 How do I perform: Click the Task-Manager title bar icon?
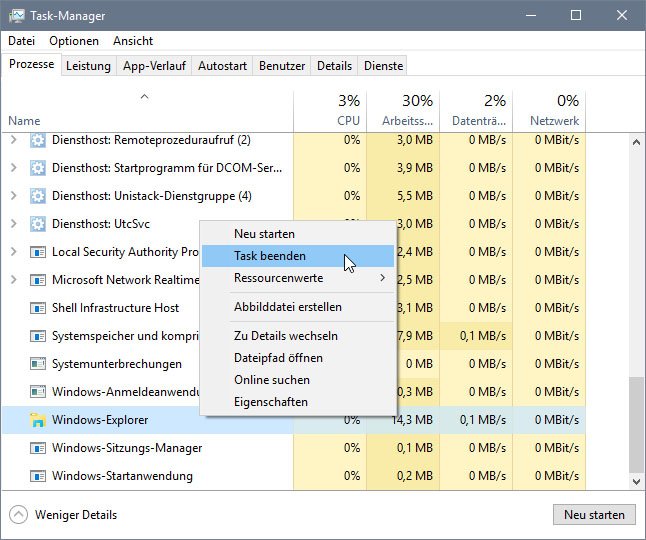click(16, 16)
